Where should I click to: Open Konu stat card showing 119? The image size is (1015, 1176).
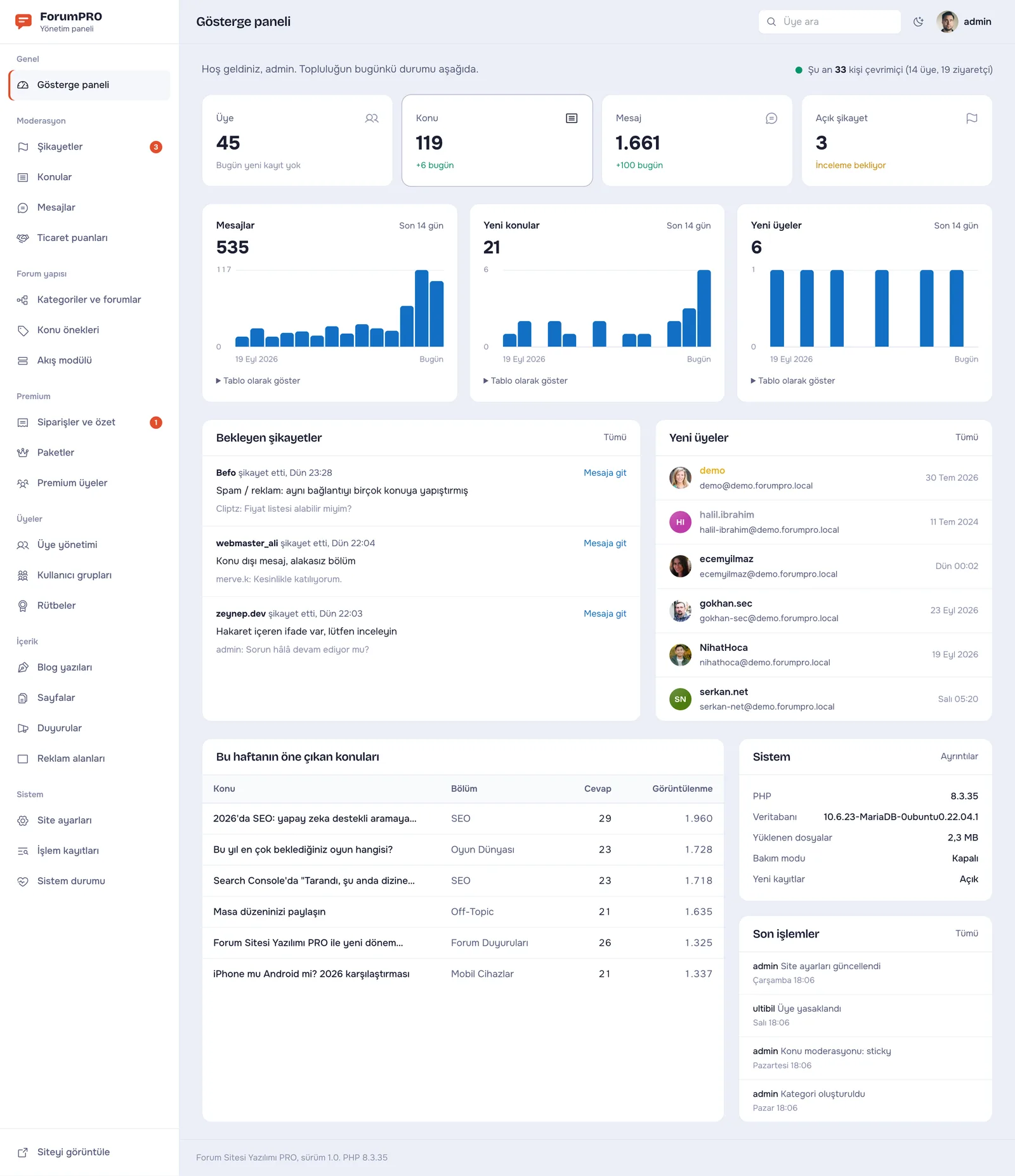[x=497, y=141]
